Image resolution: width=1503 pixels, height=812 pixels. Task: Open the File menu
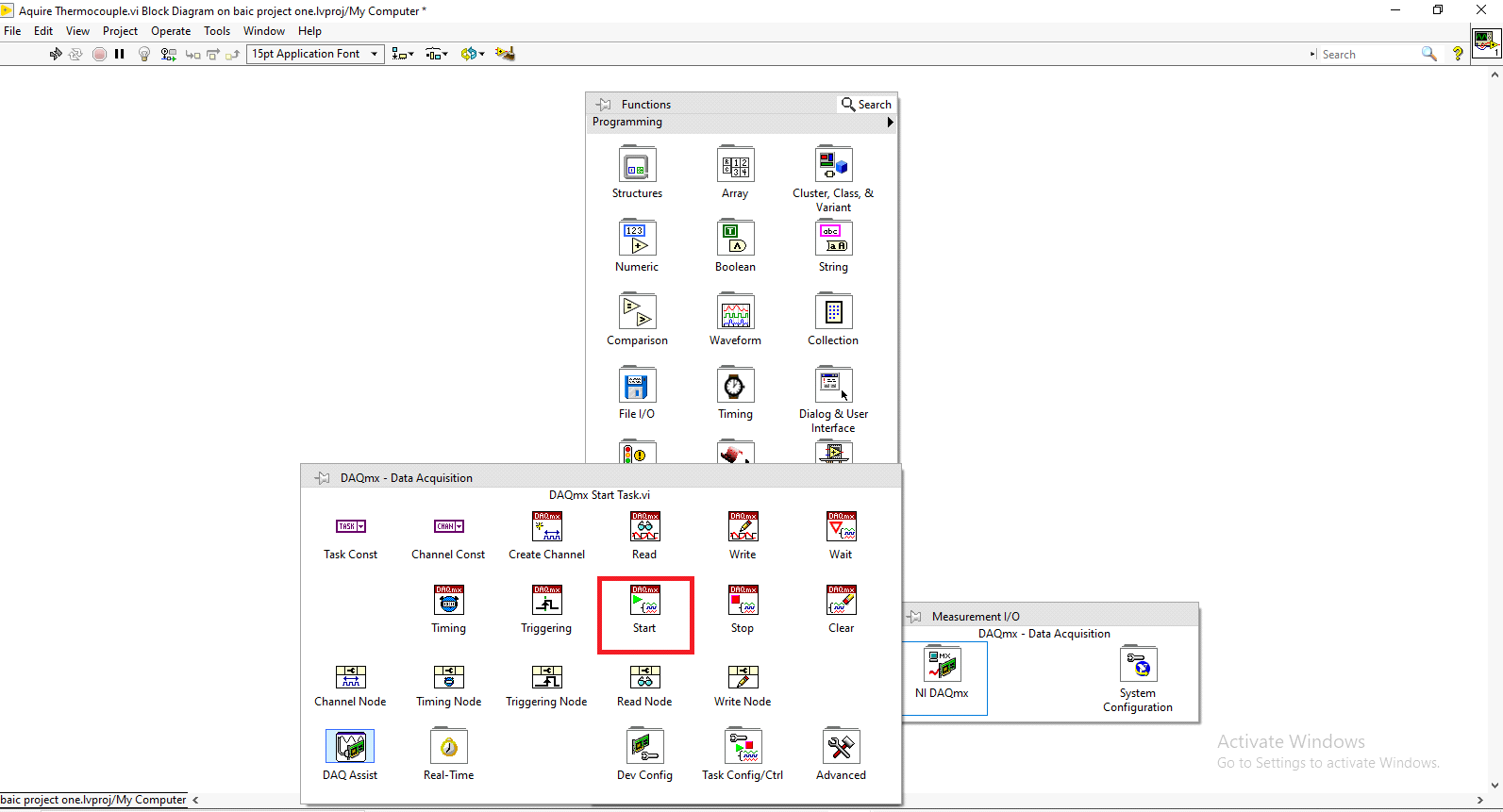coord(12,31)
